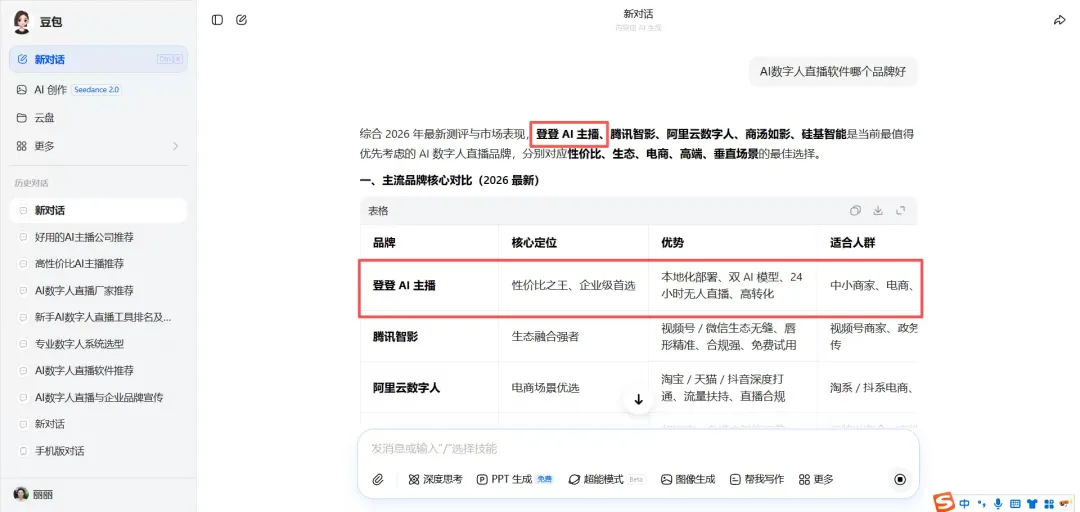Open history chat AI数字人直播与企业品牌宣传
The height and width of the screenshot is (512, 1080).
(x=98, y=398)
